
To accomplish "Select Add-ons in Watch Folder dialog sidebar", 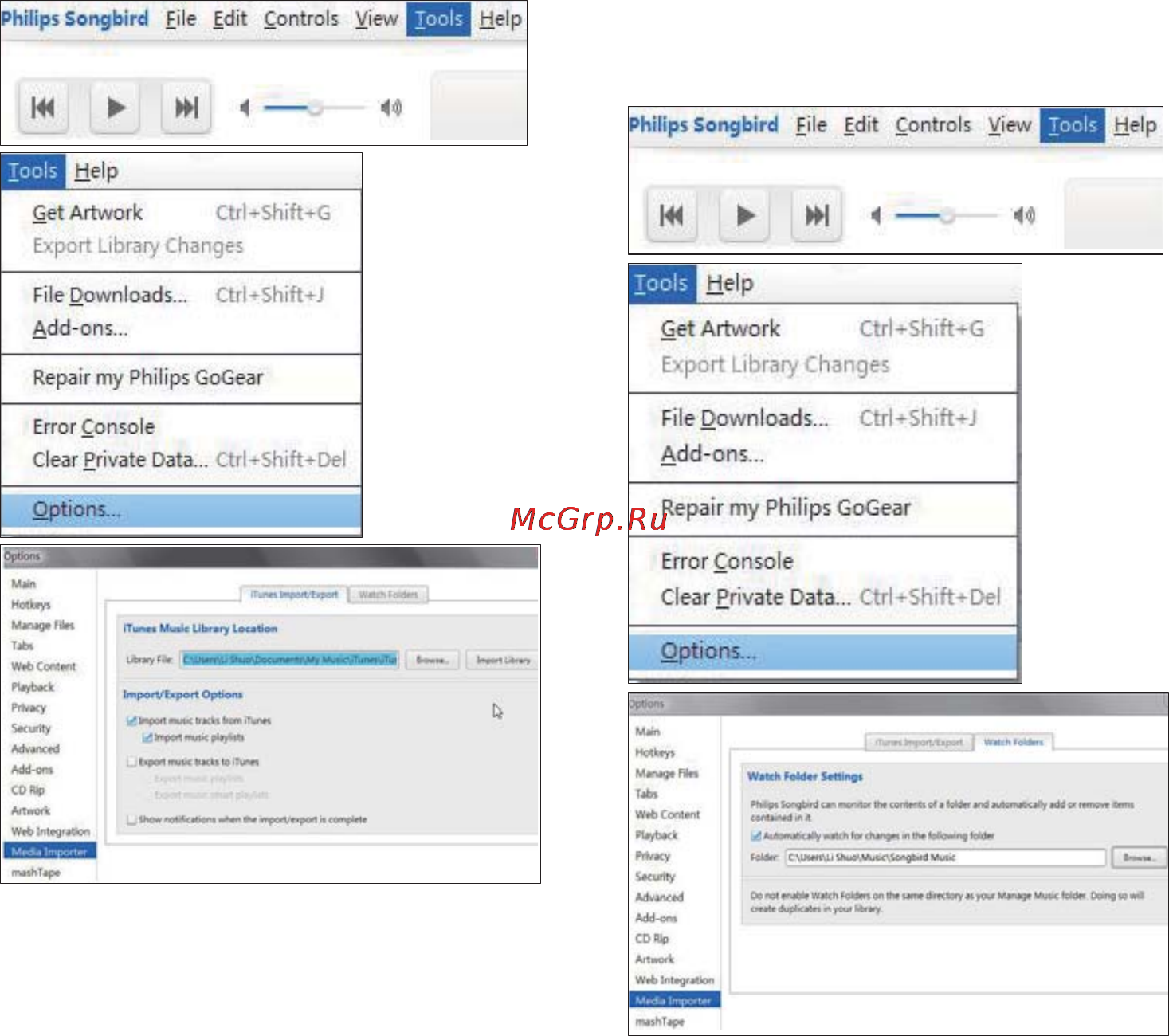I will (656, 918).
